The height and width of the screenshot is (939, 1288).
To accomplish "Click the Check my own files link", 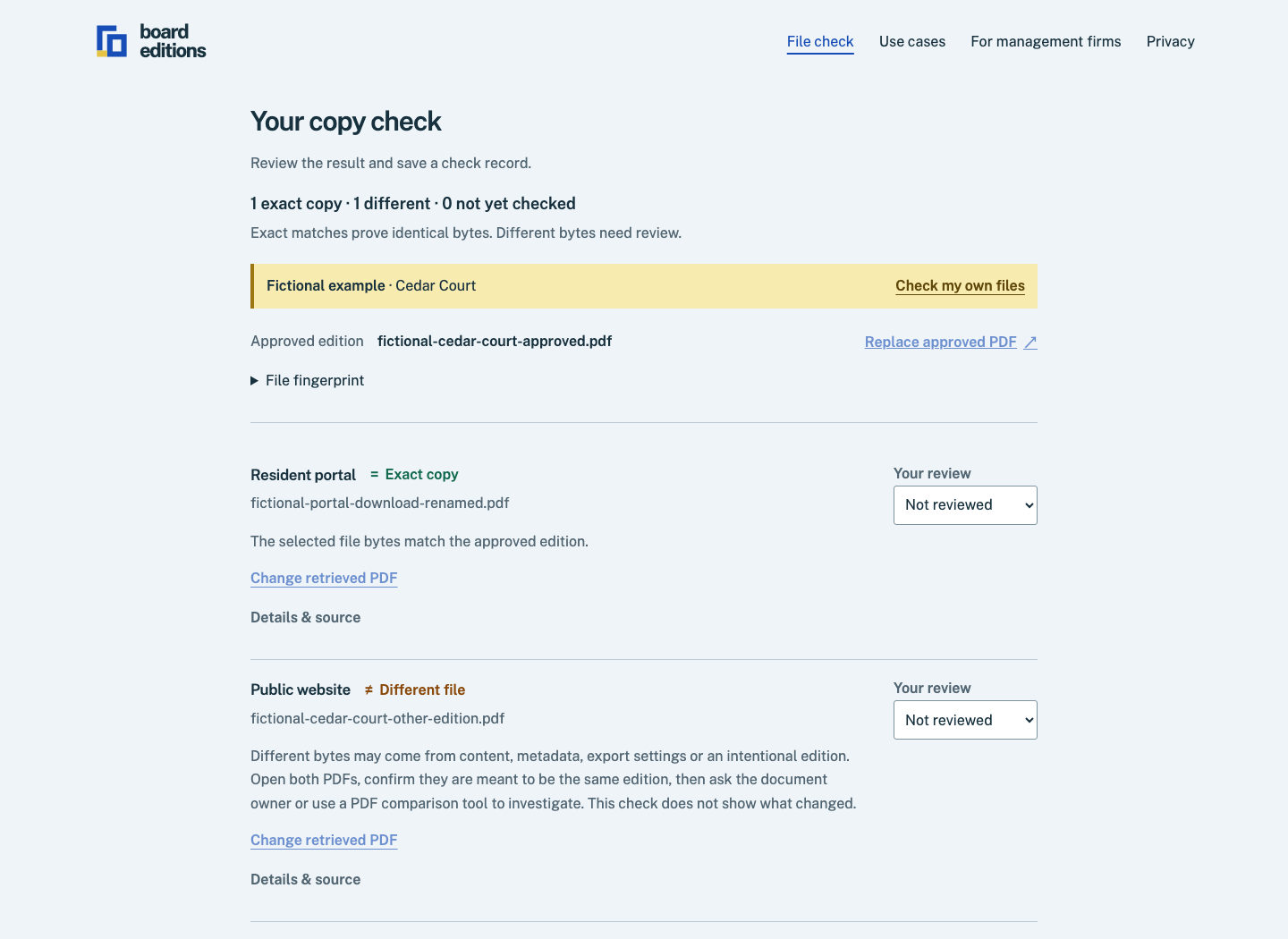I will [960, 286].
